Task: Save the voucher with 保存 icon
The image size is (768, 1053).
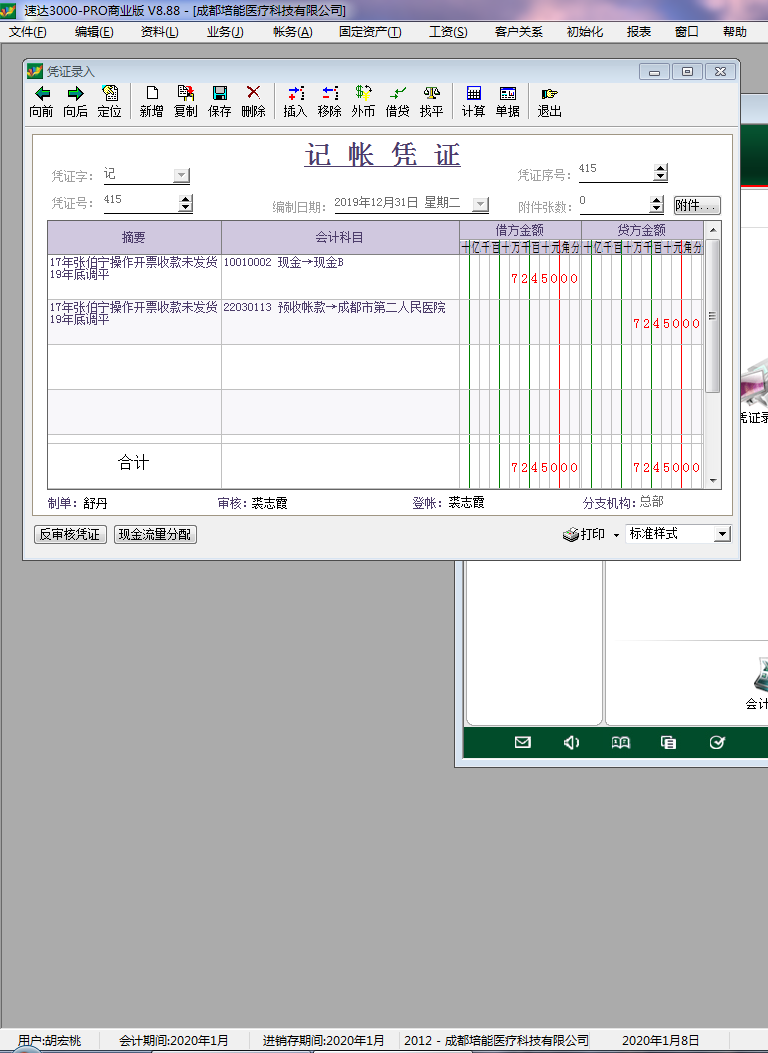Action: [x=220, y=101]
